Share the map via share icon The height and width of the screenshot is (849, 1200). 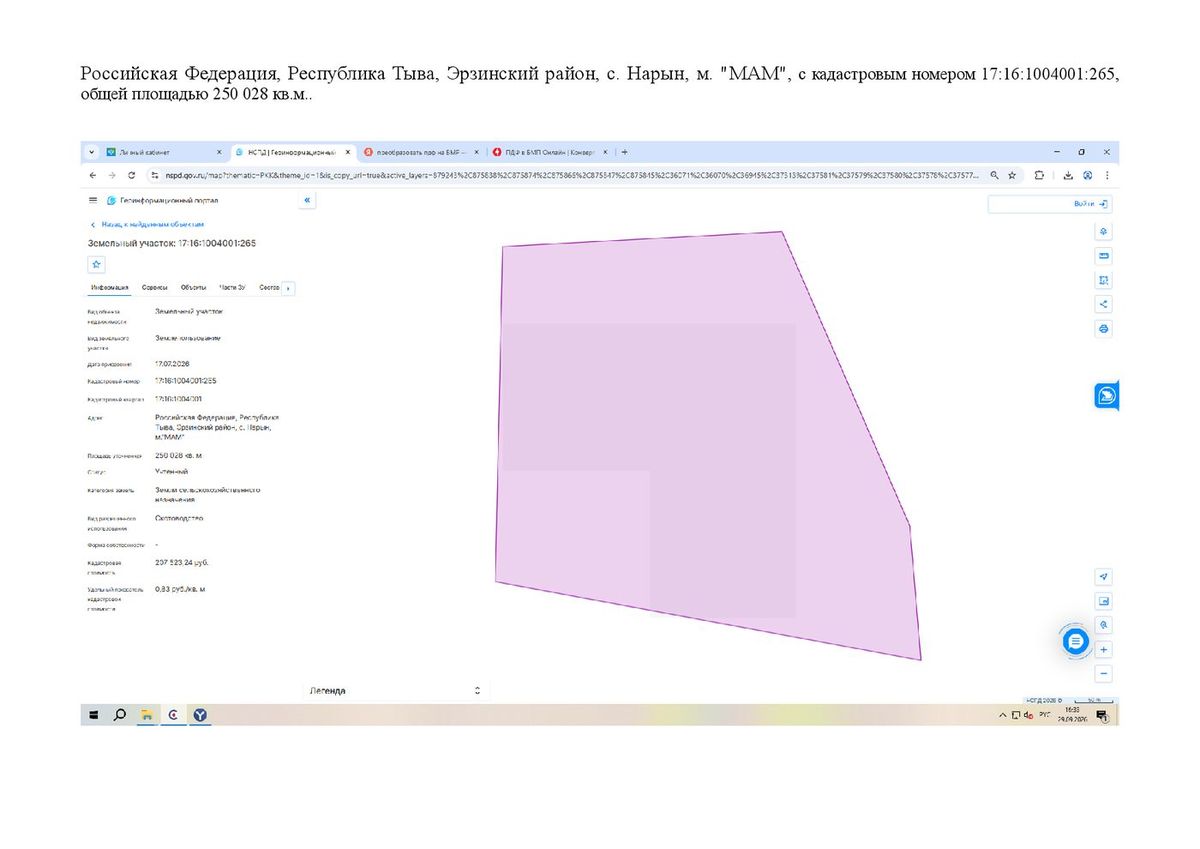pyautogui.click(x=1104, y=304)
